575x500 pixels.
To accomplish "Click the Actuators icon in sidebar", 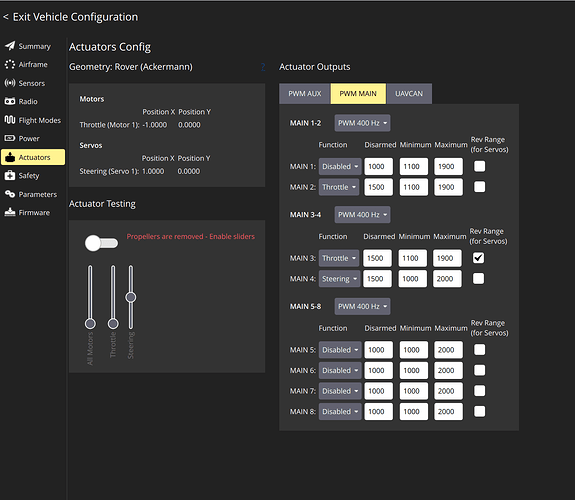I will point(10,157).
